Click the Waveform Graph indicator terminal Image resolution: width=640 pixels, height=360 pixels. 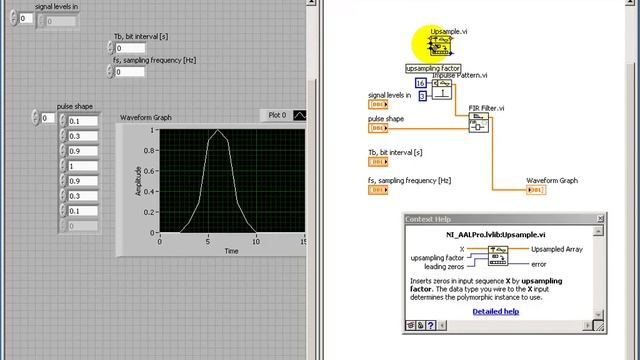coord(536,190)
